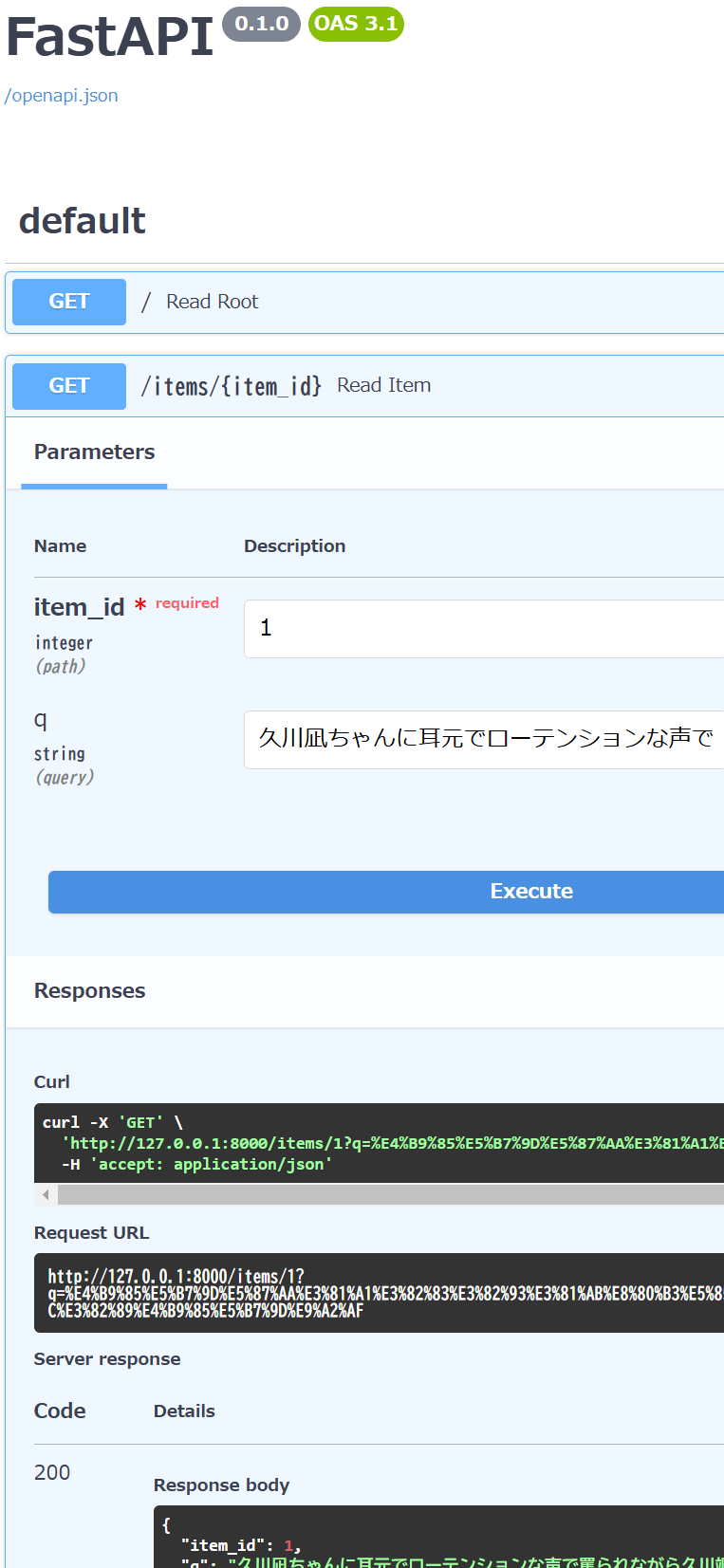The image size is (724, 1568).
Task: Click the curl command code block
Action: point(380,1143)
